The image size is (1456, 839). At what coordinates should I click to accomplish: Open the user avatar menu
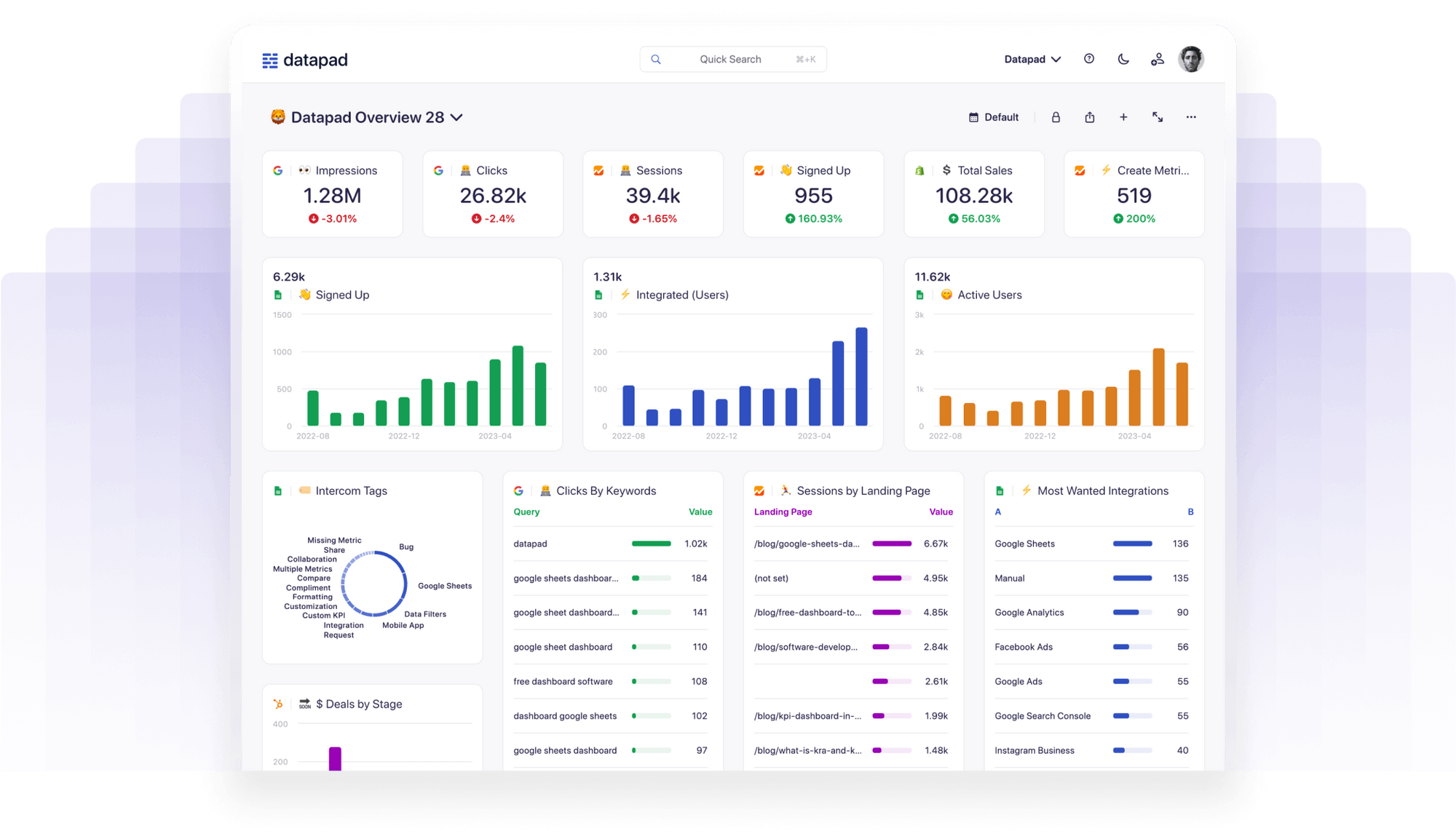pos(1190,59)
